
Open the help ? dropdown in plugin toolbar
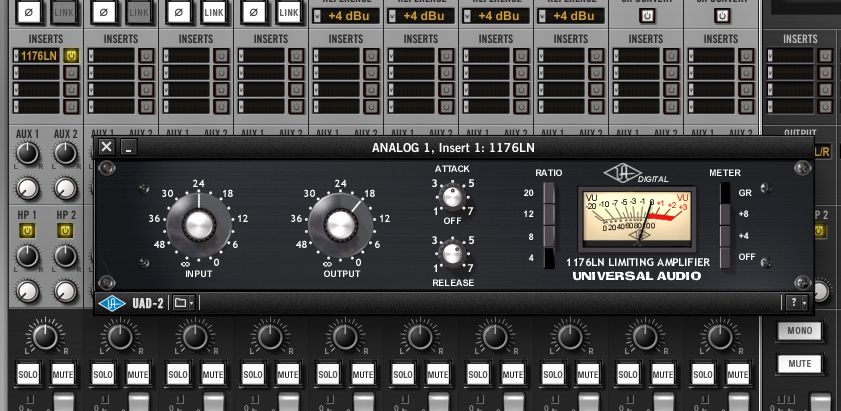pyautogui.click(x=796, y=303)
